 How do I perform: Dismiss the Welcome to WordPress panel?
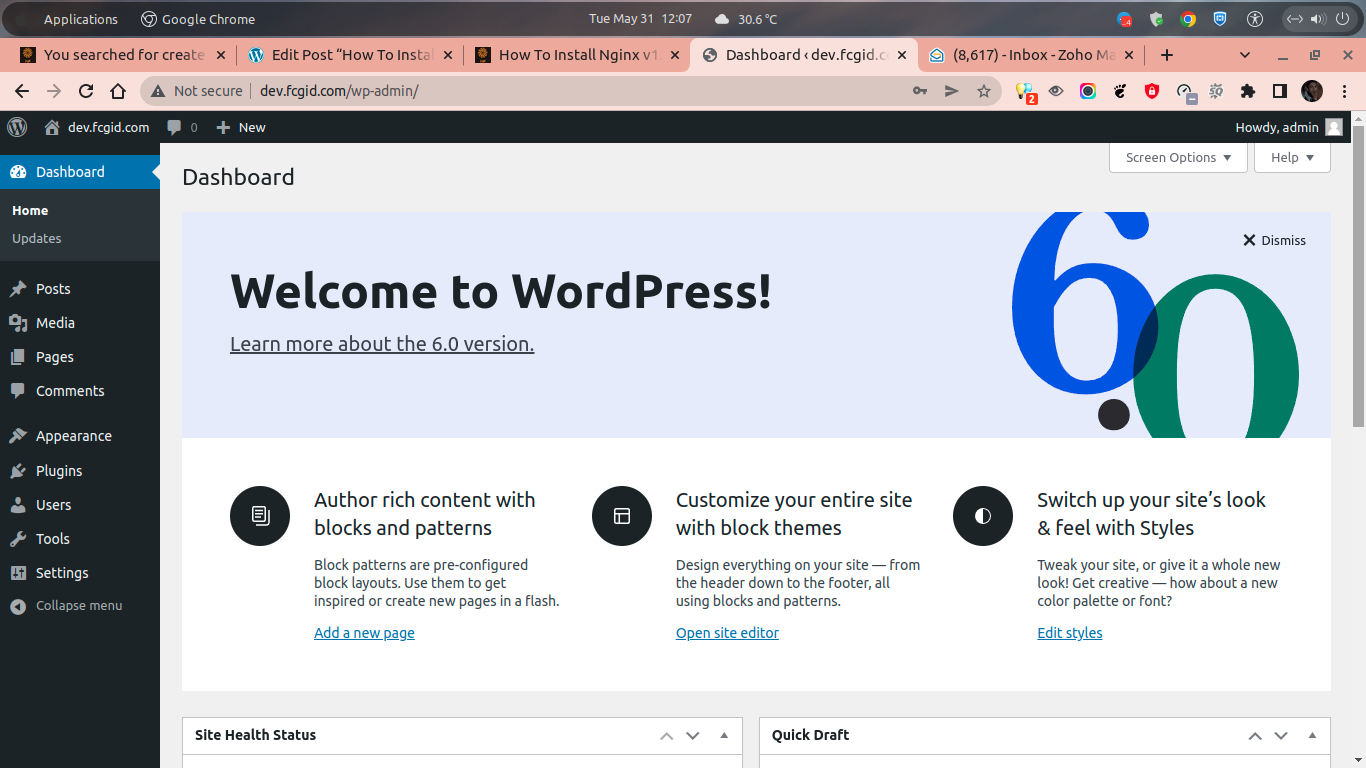[1274, 241]
